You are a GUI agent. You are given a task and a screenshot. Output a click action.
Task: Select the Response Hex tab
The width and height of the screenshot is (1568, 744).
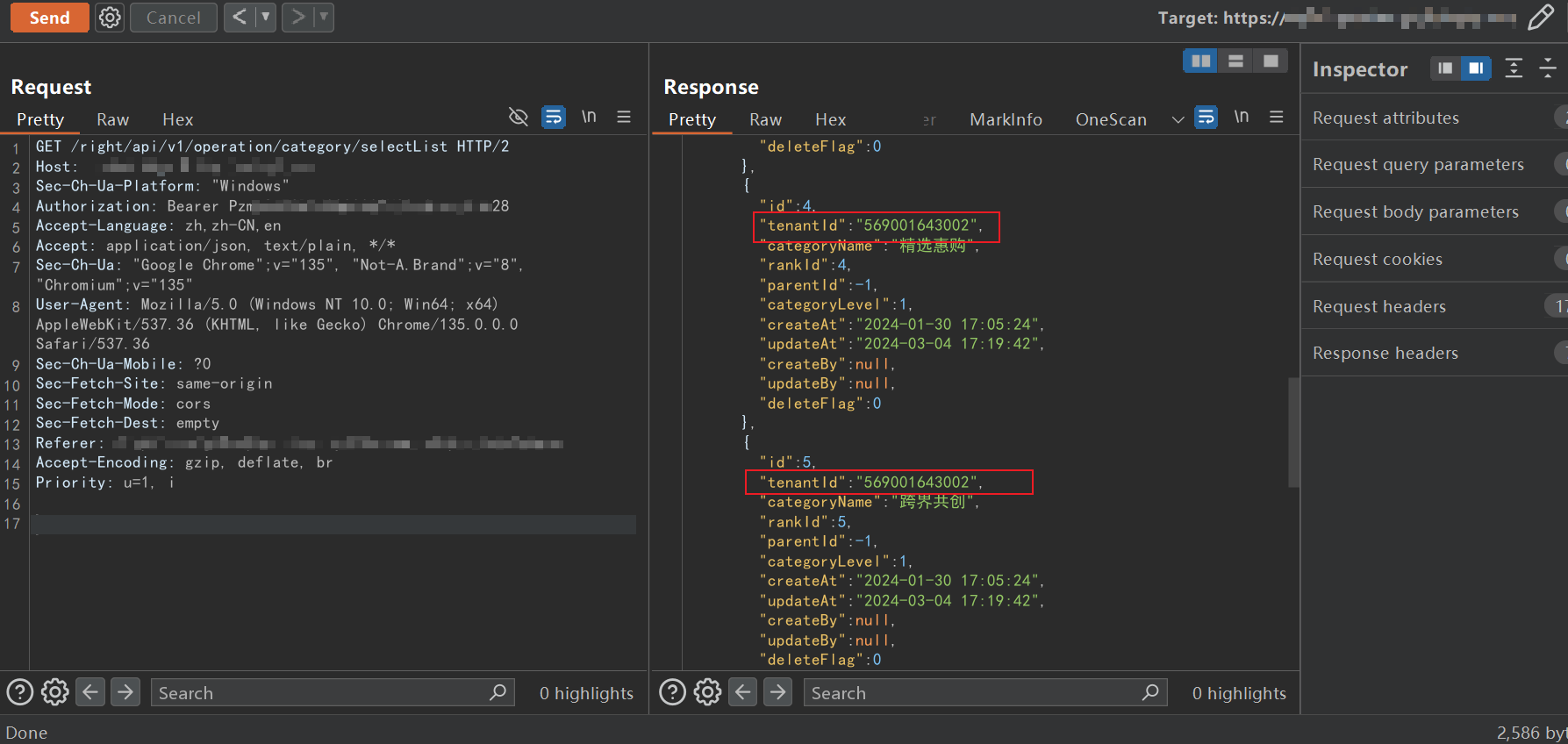830,119
